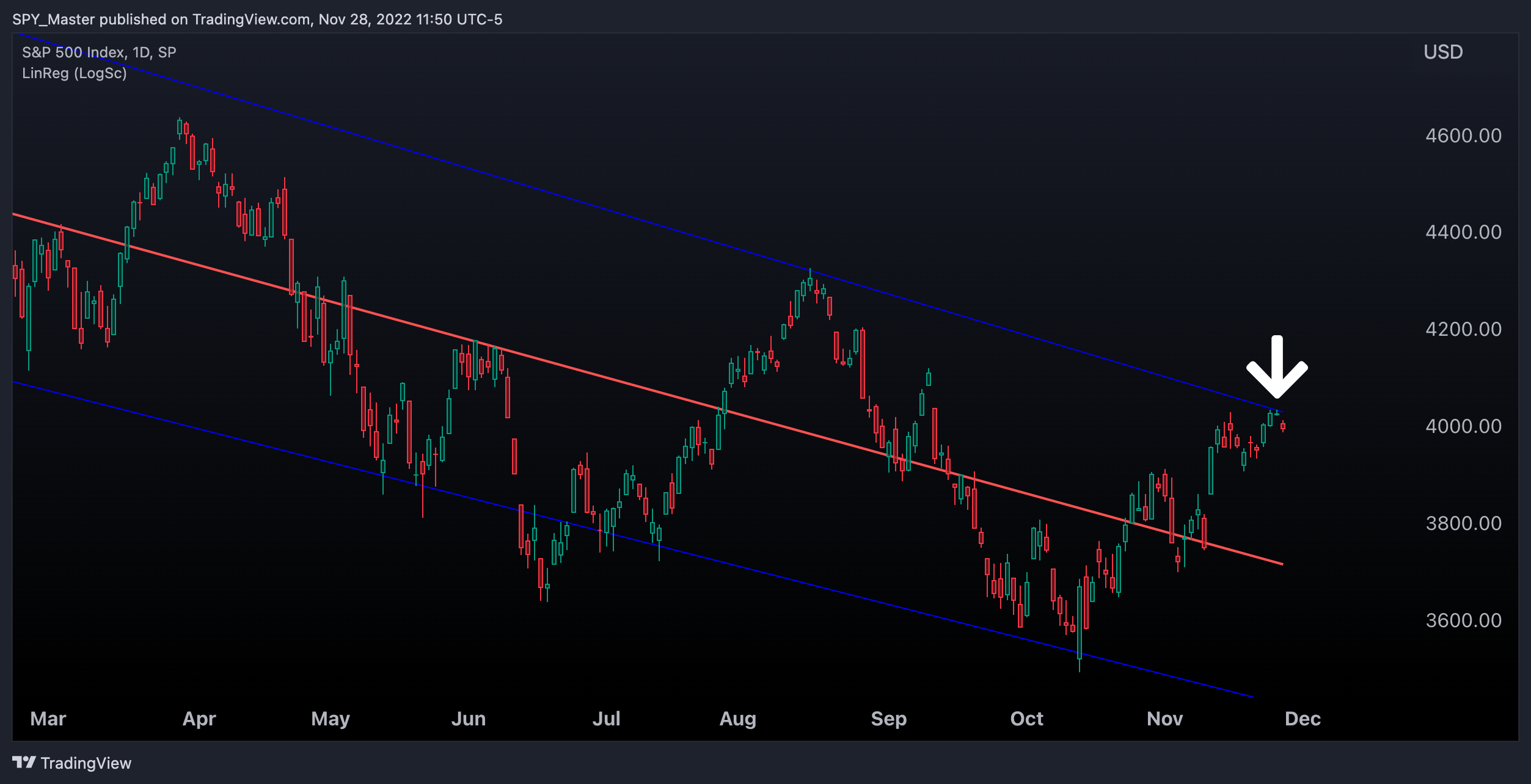Click the Sep month label
The width and height of the screenshot is (1531, 784).
click(889, 719)
